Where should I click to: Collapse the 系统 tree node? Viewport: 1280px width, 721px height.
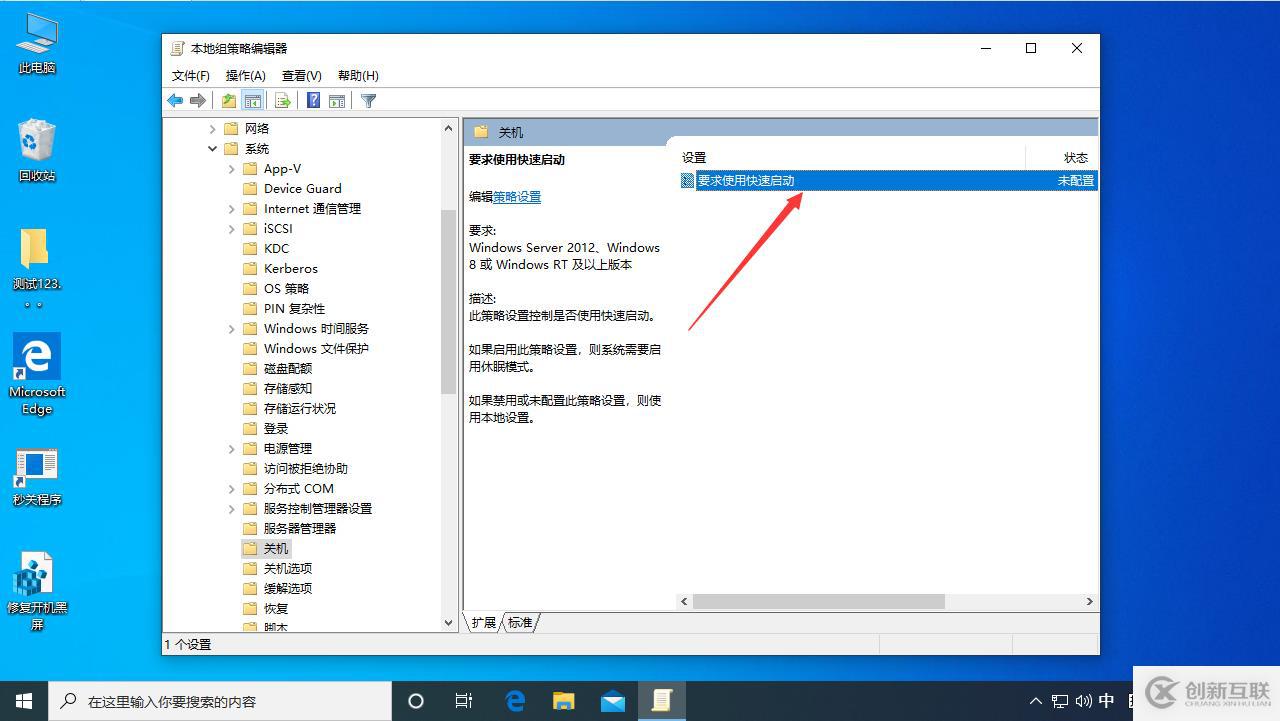tap(212, 149)
